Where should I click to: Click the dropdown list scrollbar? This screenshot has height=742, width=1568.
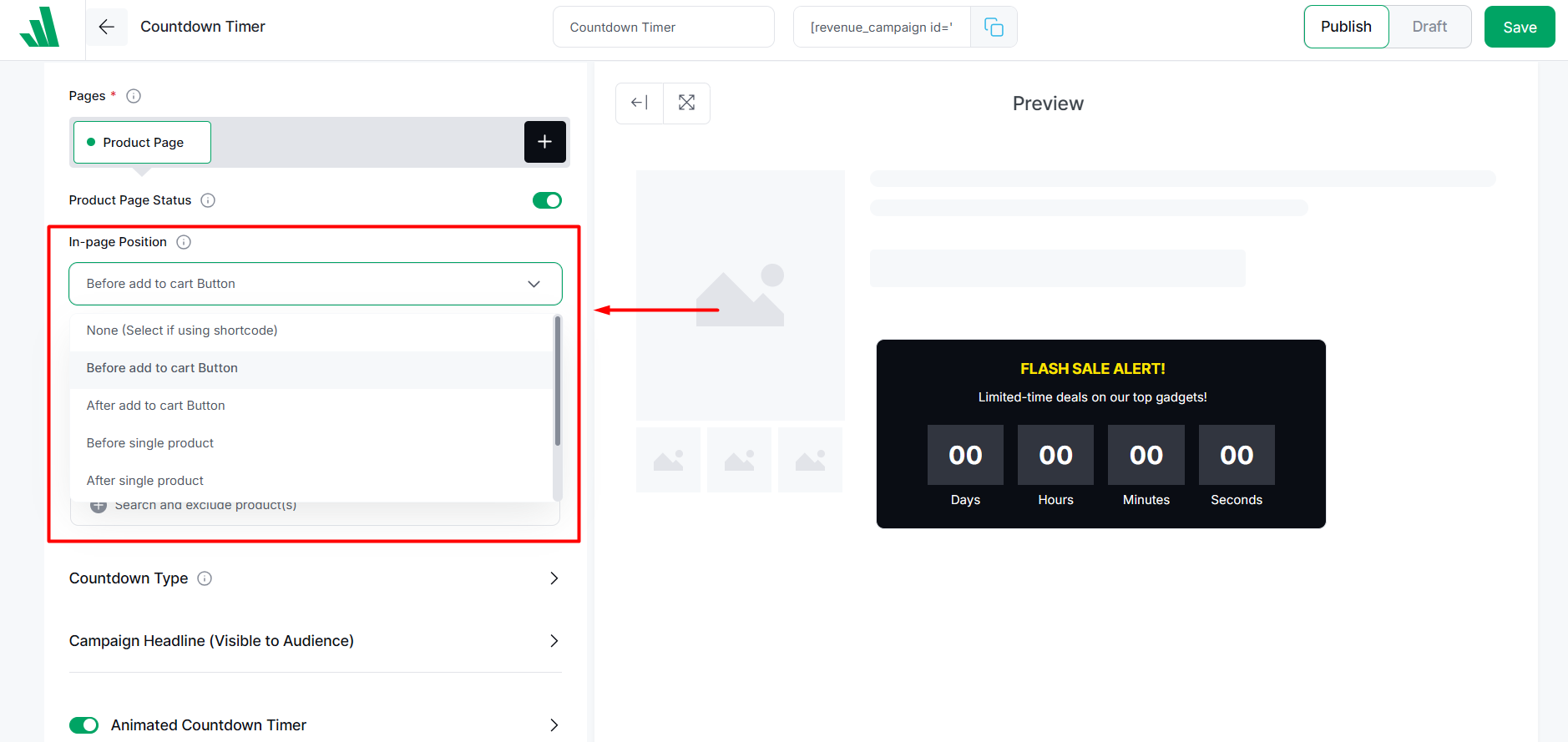pyautogui.click(x=558, y=381)
